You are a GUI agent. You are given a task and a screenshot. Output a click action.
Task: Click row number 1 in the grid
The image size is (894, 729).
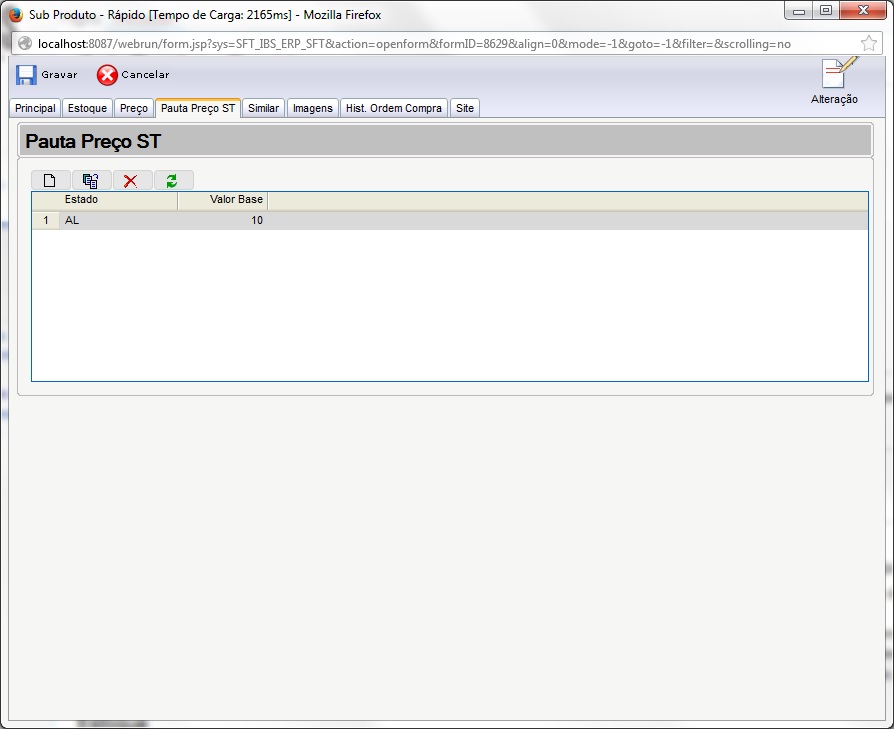click(x=46, y=221)
